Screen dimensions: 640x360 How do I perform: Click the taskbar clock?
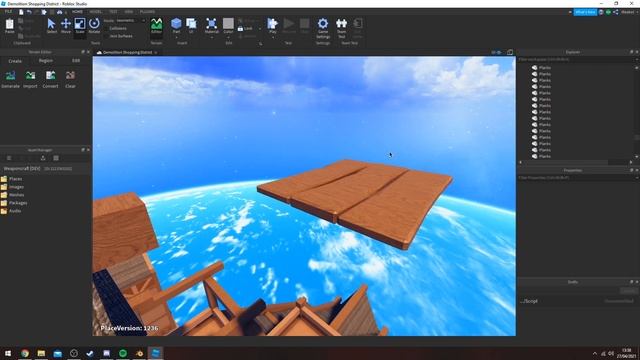[x=626, y=353]
